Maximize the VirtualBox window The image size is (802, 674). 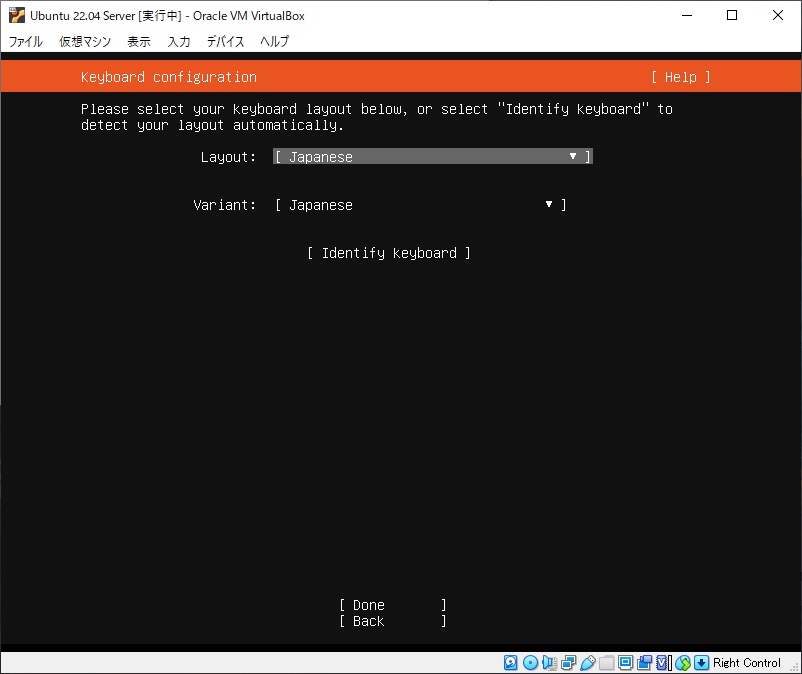732,15
